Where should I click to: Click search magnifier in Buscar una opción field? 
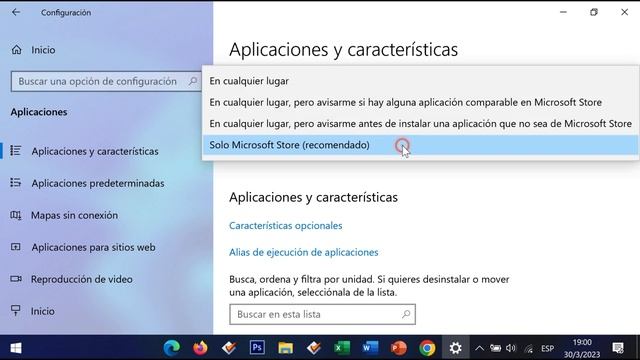click(x=193, y=81)
